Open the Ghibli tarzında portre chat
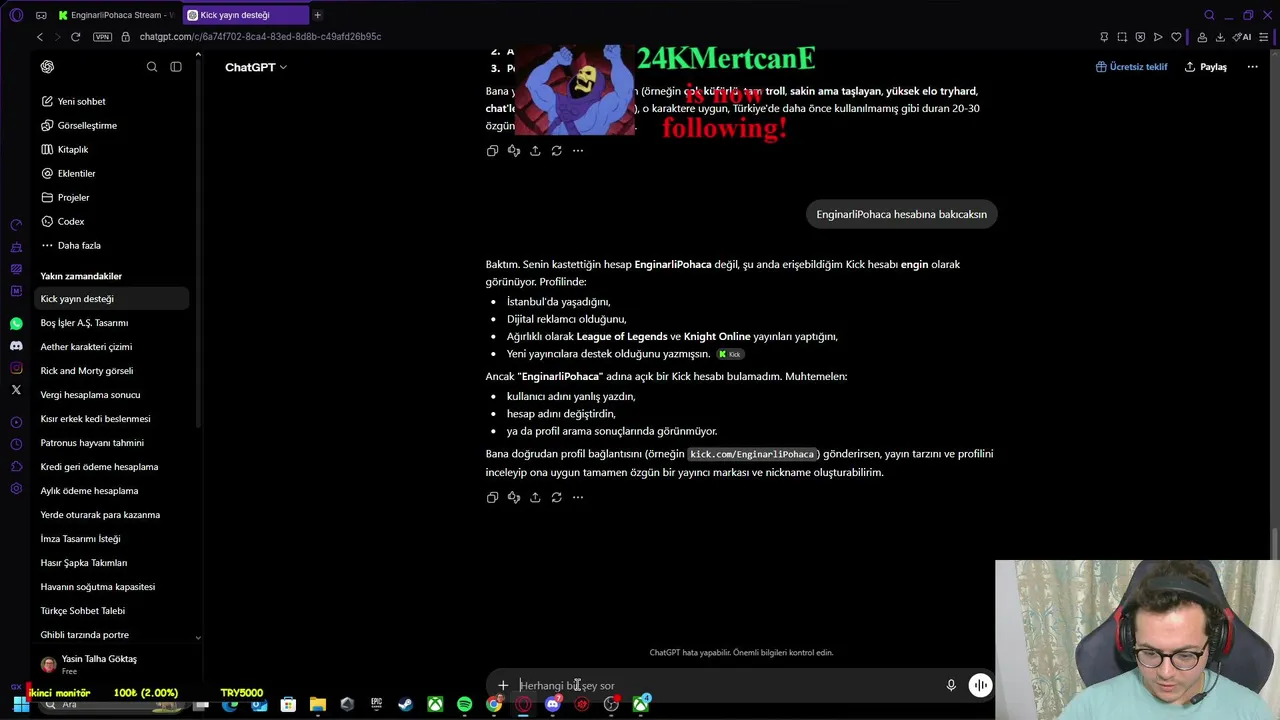This screenshot has width=1280, height=720. pyautogui.click(x=112, y=635)
